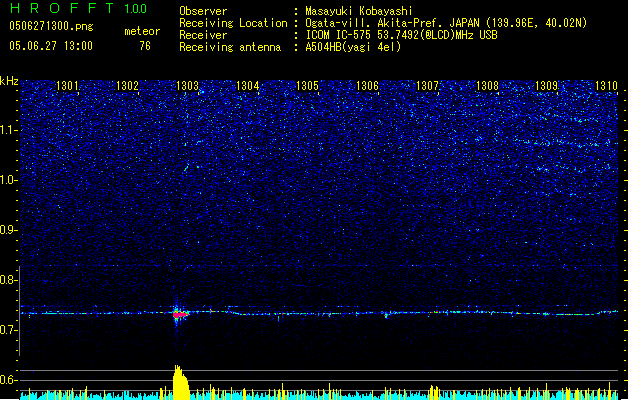Image resolution: width=629 pixels, height=400 pixels.
Task: Click the 1304 time marker
Action: (248, 86)
